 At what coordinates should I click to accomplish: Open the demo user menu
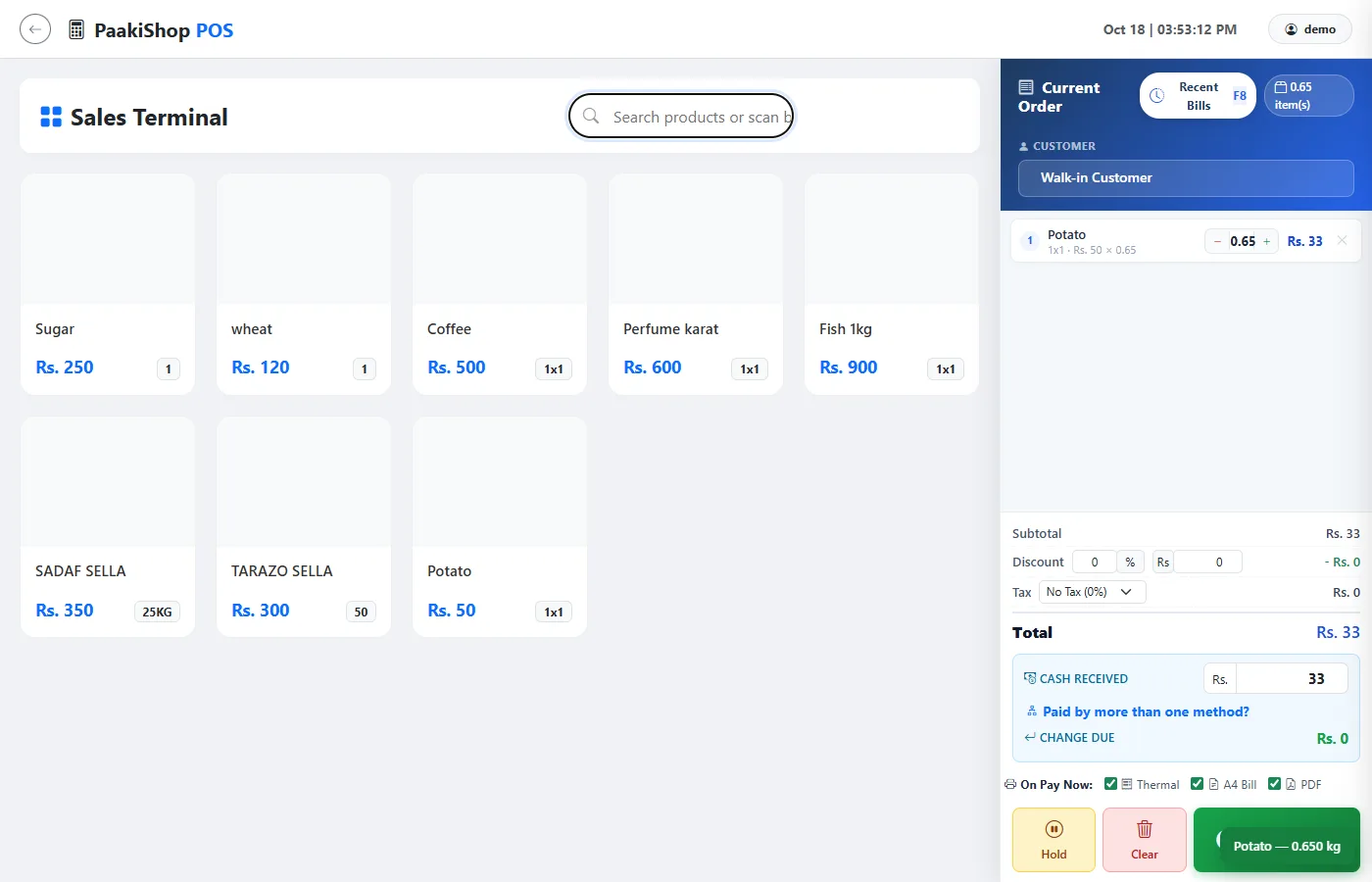(x=1310, y=29)
